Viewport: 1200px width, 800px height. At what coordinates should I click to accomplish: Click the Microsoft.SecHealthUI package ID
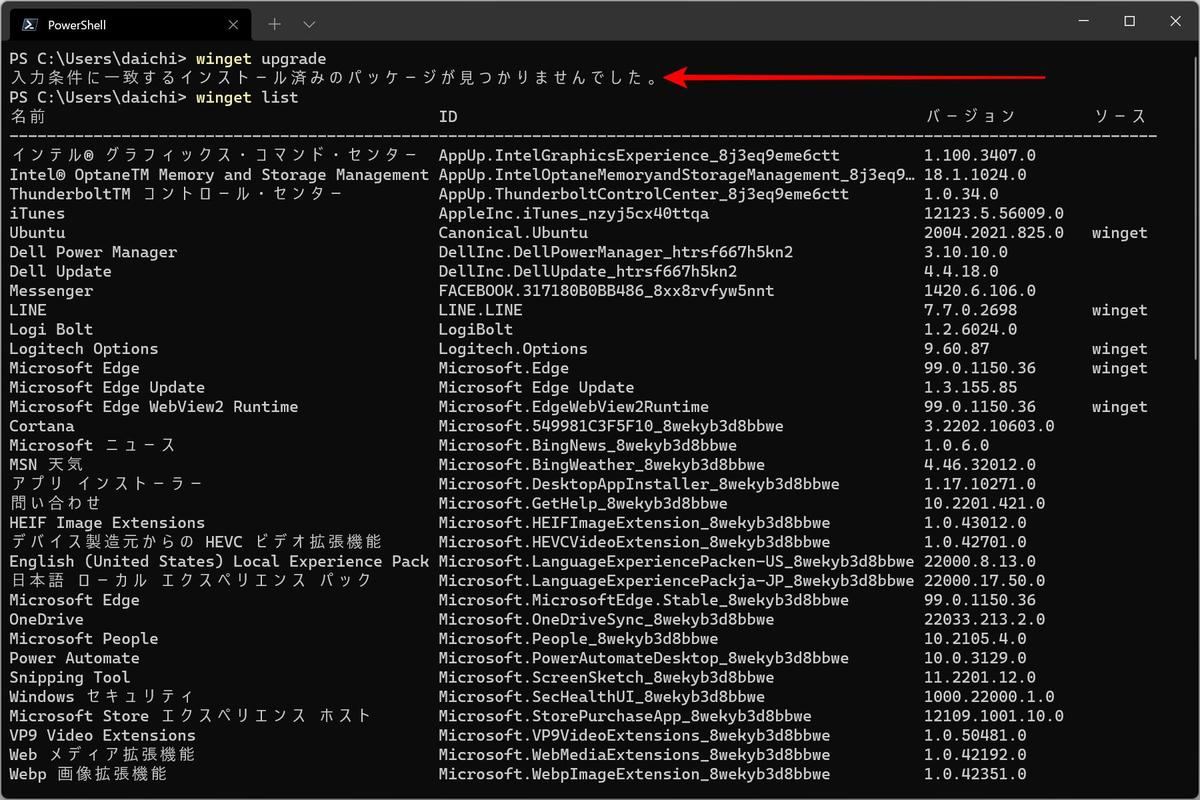click(602, 697)
